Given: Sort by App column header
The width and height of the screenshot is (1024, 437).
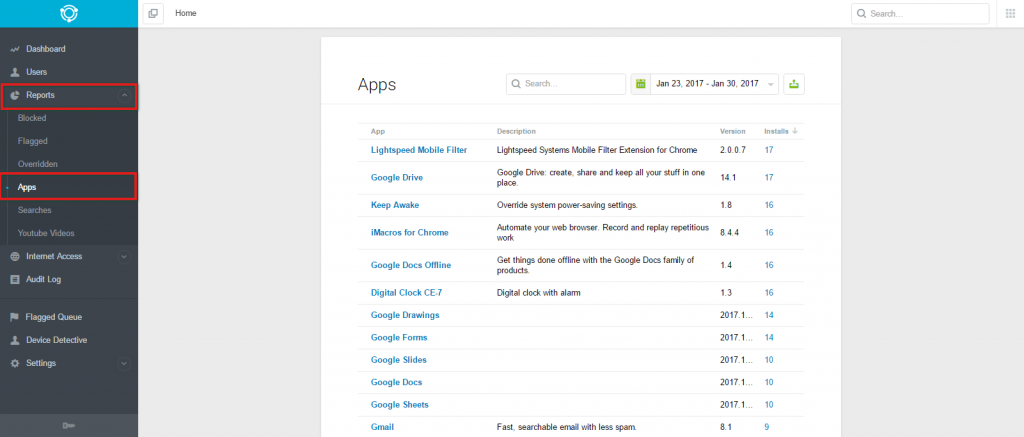Looking at the screenshot, I should [378, 131].
